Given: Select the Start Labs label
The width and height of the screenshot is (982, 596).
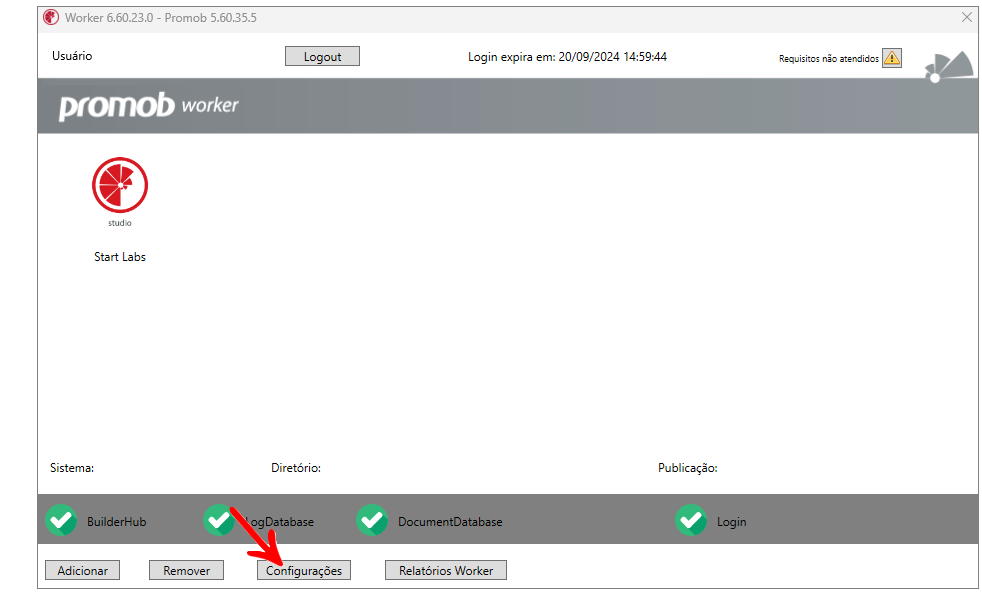Looking at the screenshot, I should [x=120, y=257].
